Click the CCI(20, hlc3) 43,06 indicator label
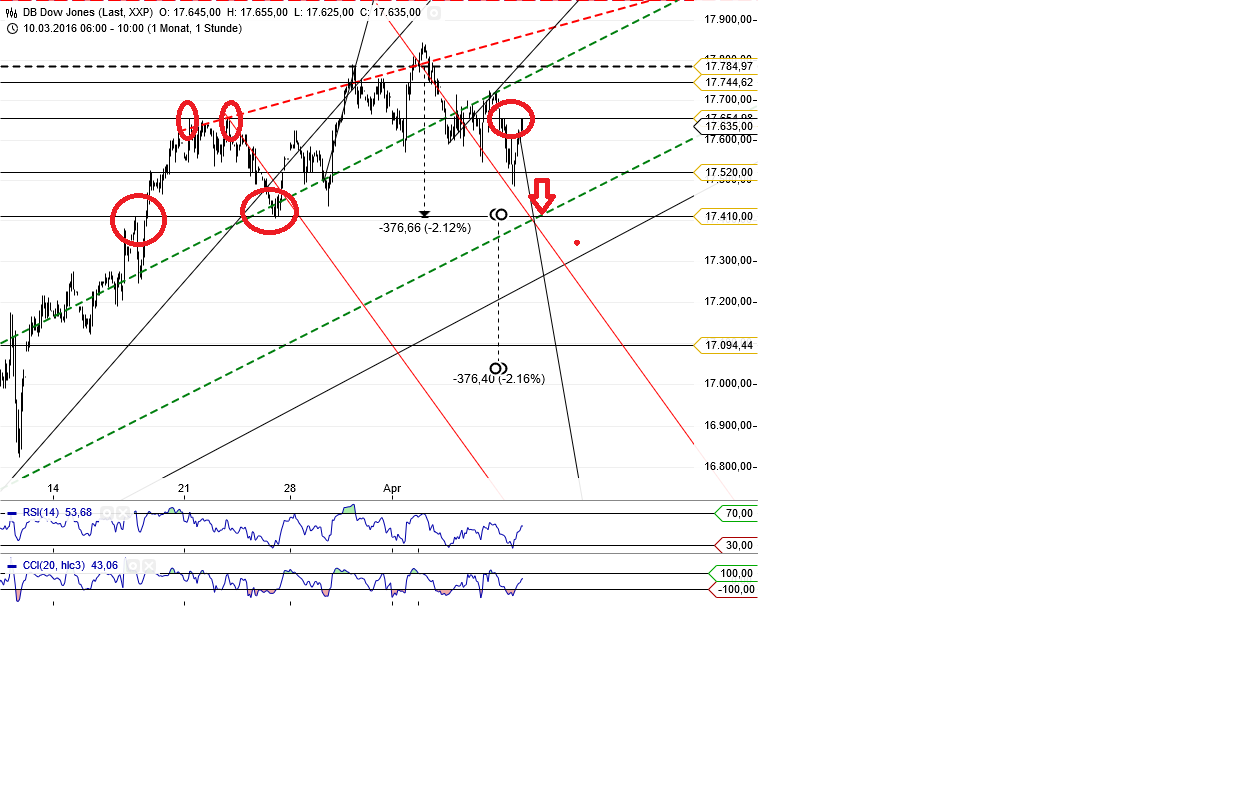This screenshot has height=812, width=1234. (x=70, y=566)
